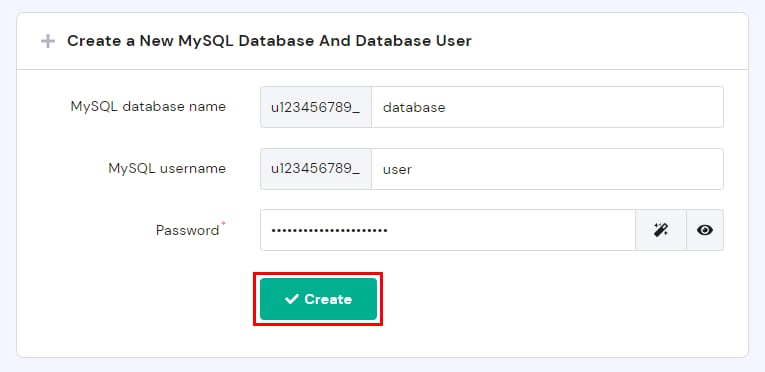Viewport: 765px width, 372px height.
Task: Click the masked password dots
Action: [329, 230]
